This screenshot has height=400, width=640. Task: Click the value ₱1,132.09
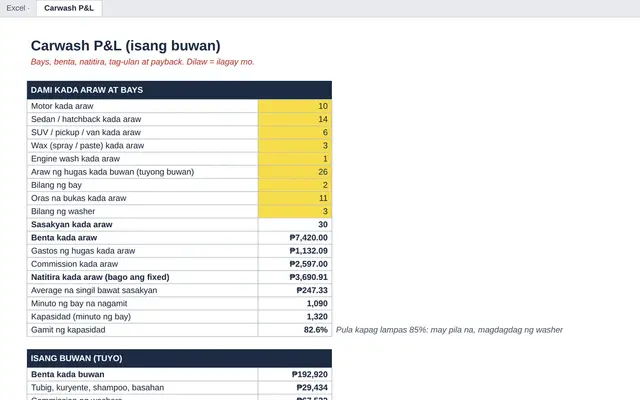point(309,251)
